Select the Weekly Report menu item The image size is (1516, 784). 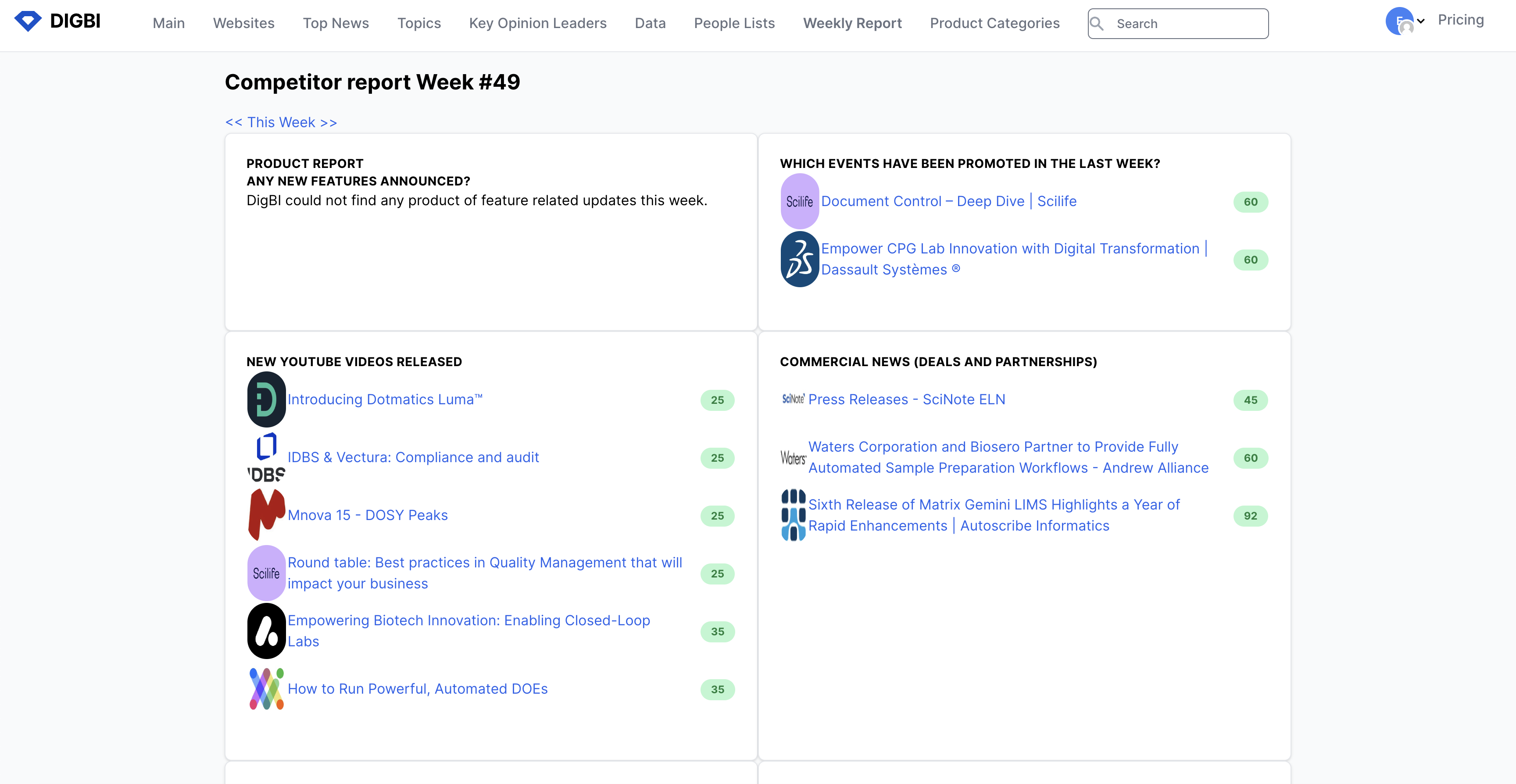click(x=852, y=23)
